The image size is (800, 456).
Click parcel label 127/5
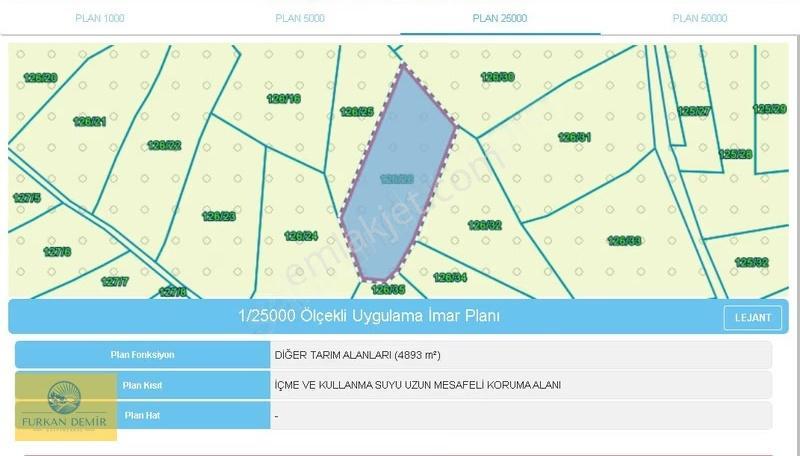[x=27, y=197]
